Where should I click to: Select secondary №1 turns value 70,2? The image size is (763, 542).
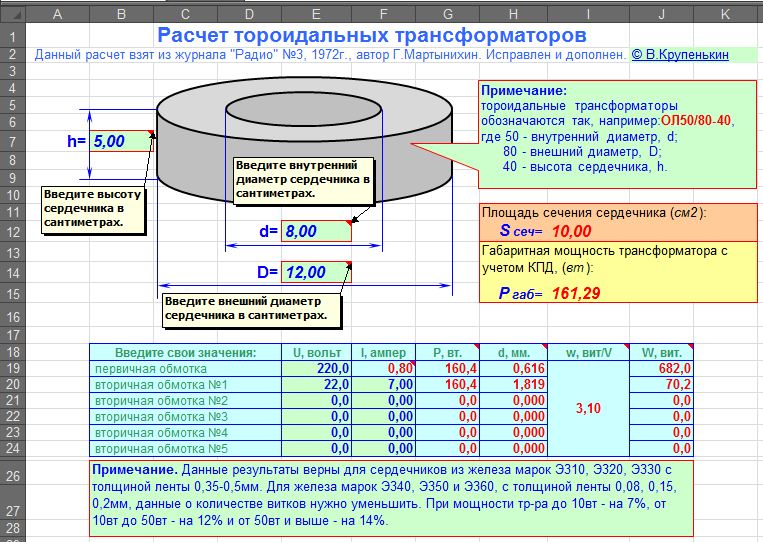(661, 384)
